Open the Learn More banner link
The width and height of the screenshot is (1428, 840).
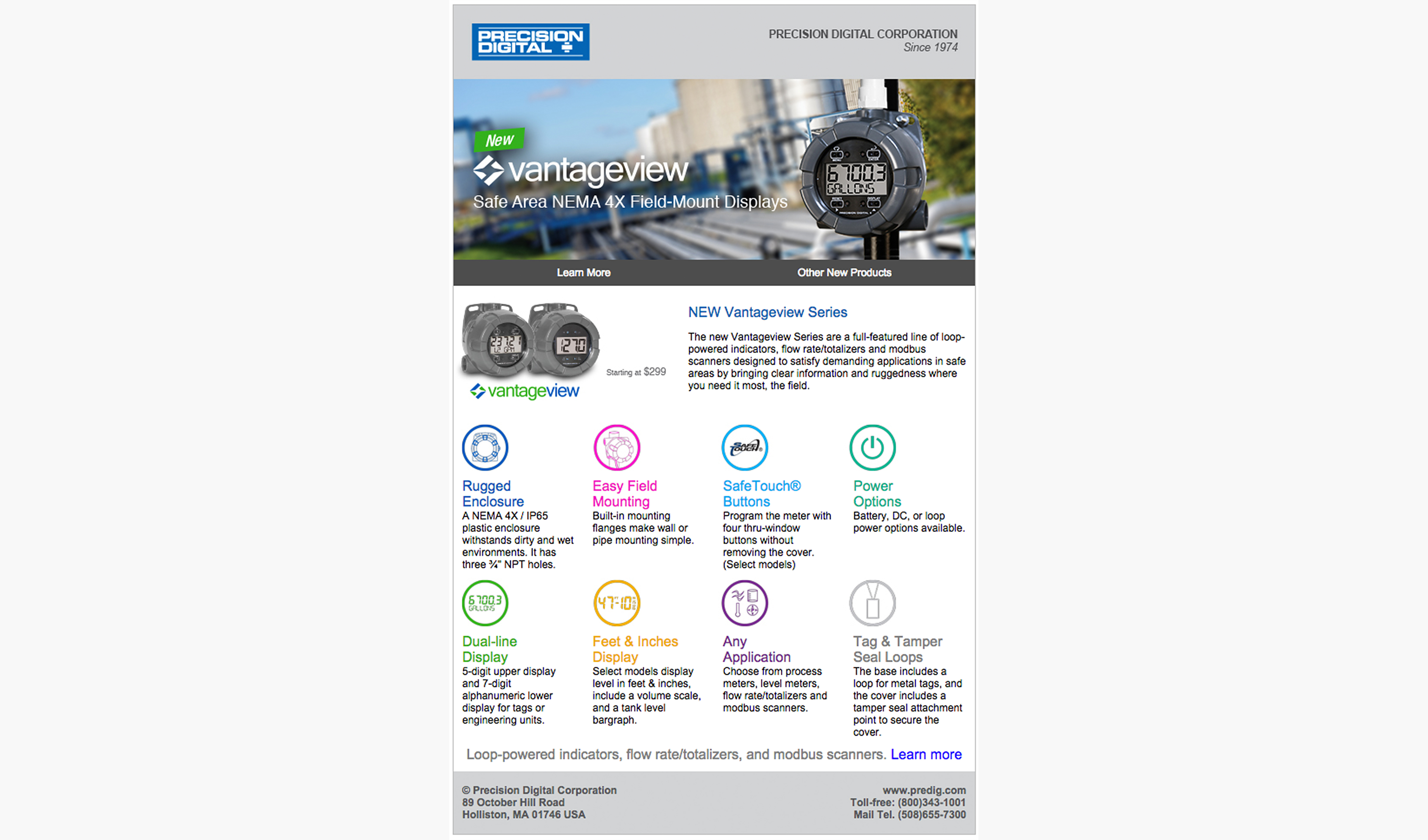coord(583,272)
